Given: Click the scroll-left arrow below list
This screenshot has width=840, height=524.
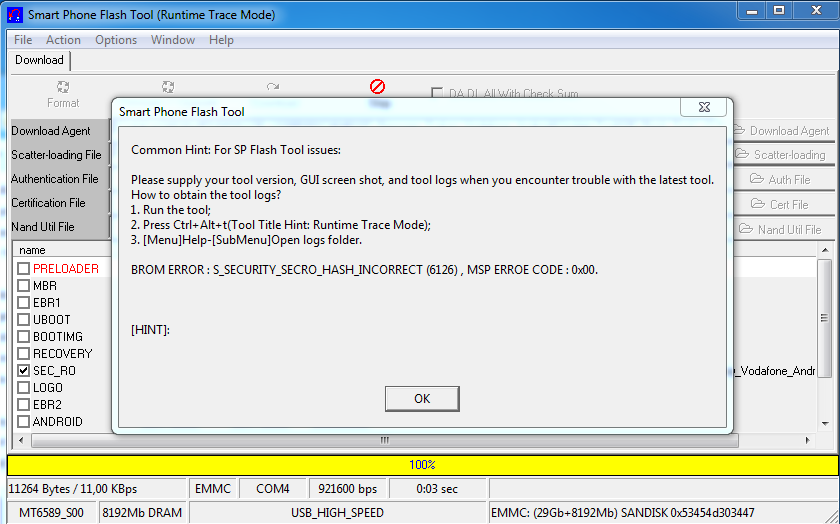Looking at the screenshot, I should pyautogui.click(x=21, y=440).
